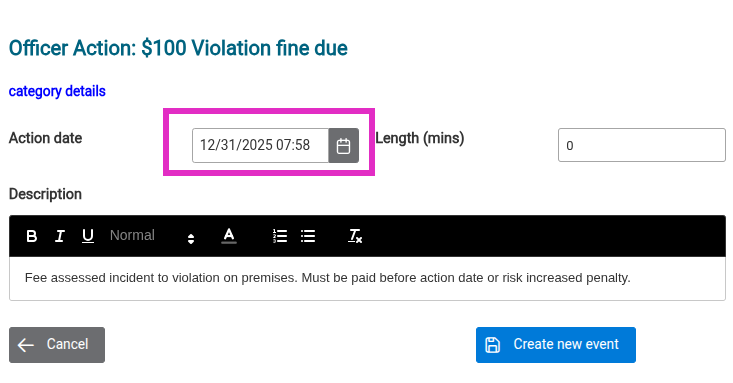Click the dropdown arrows beside Normal
The width and height of the screenshot is (733, 383).
pyautogui.click(x=191, y=239)
